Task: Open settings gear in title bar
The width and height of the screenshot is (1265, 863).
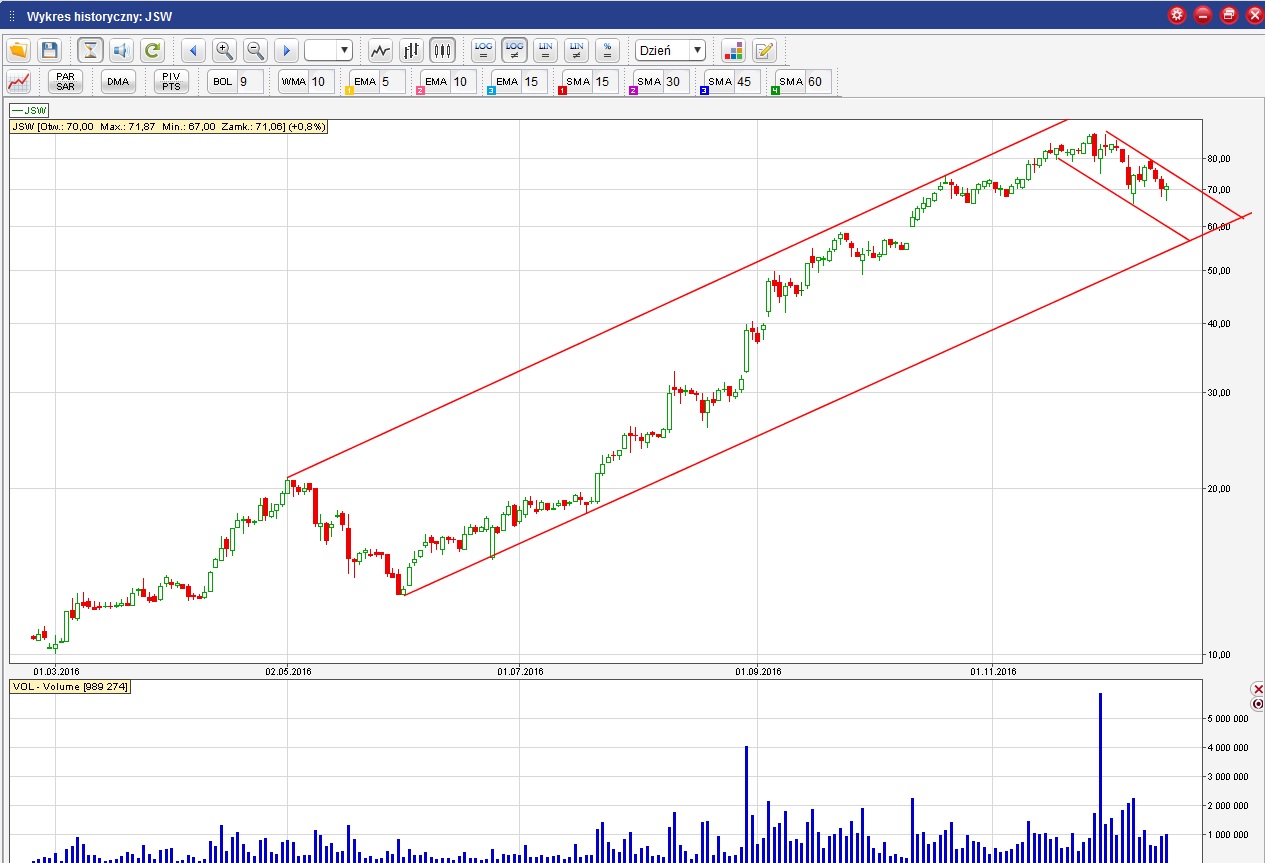Action: [1177, 15]
